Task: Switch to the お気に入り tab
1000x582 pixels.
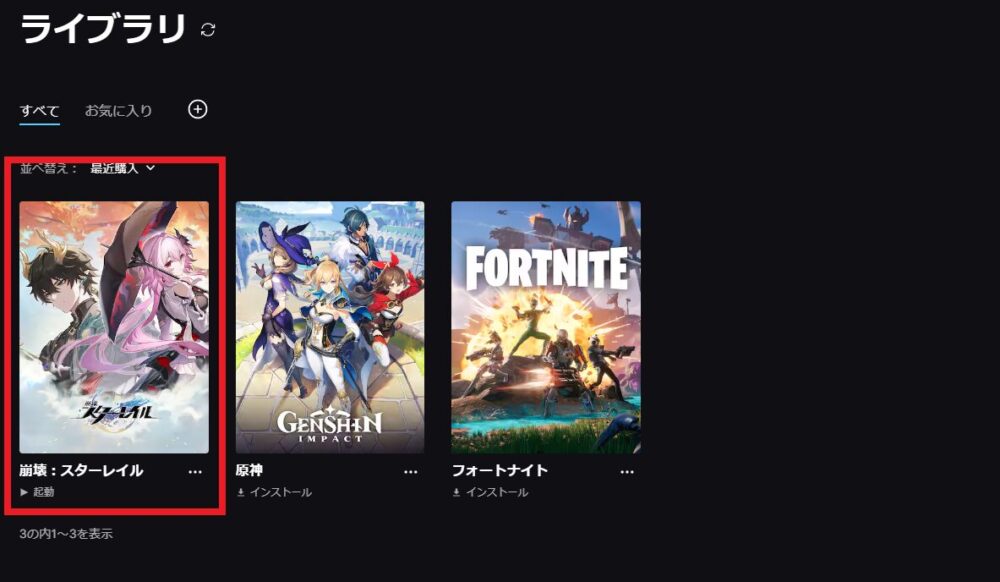Action: pyautogui.click(x=119, y=111)
